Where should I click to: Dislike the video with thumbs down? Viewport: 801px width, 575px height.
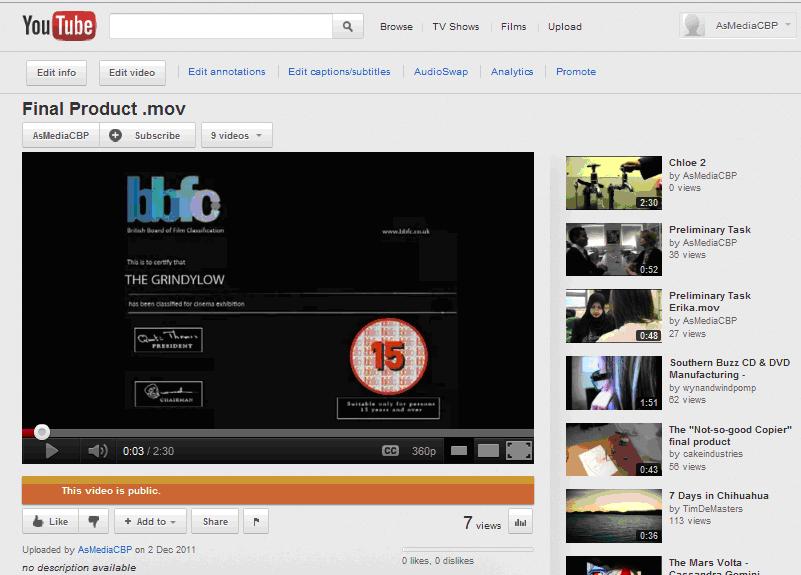tap(94, 521)
